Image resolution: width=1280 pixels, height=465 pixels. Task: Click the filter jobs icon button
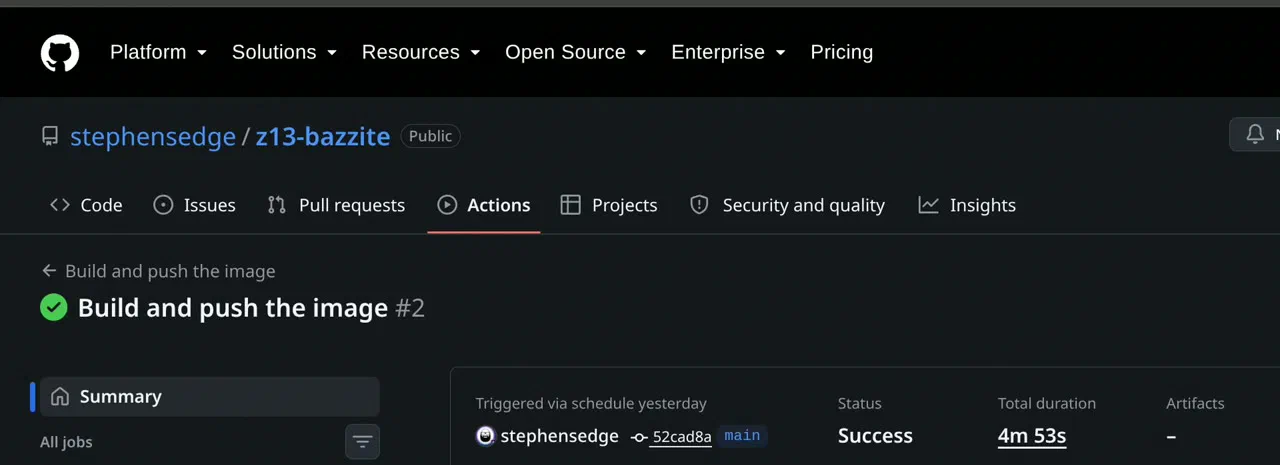pos(362,441)
